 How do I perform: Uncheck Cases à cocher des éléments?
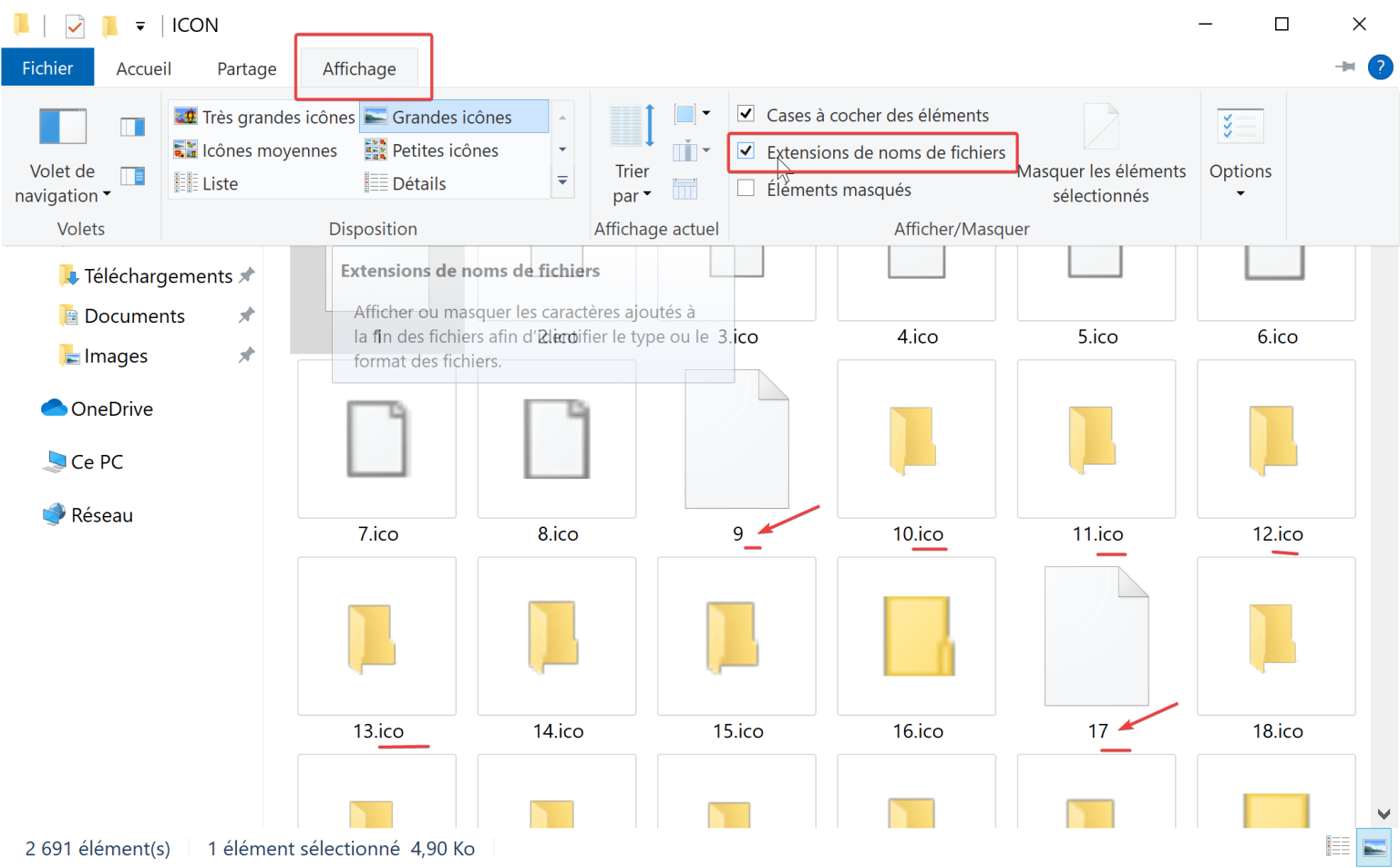pos(746,114)
